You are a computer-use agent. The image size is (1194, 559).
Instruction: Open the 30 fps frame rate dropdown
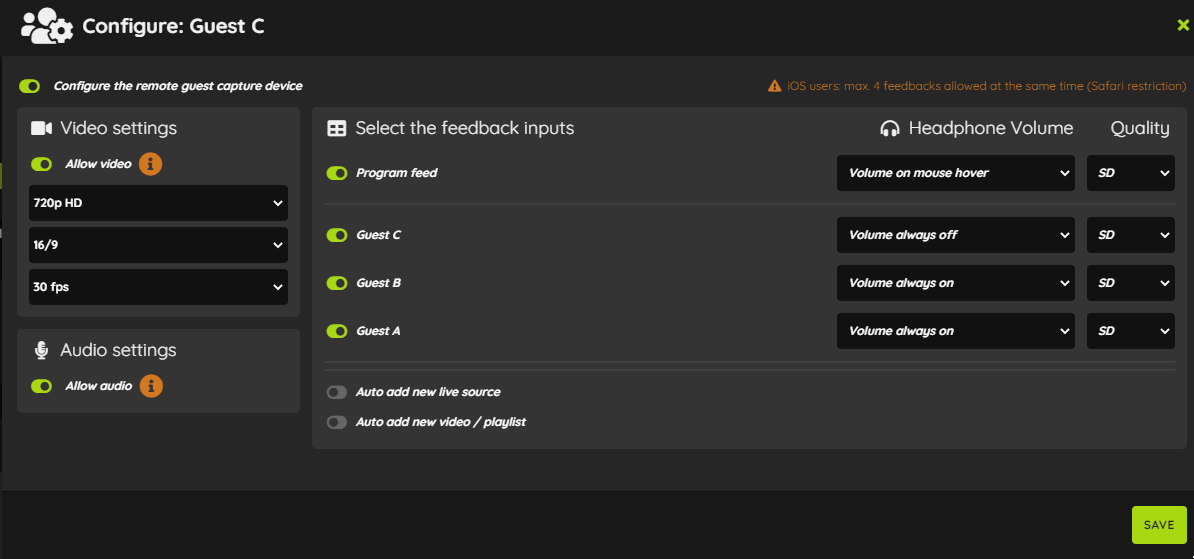158,287
